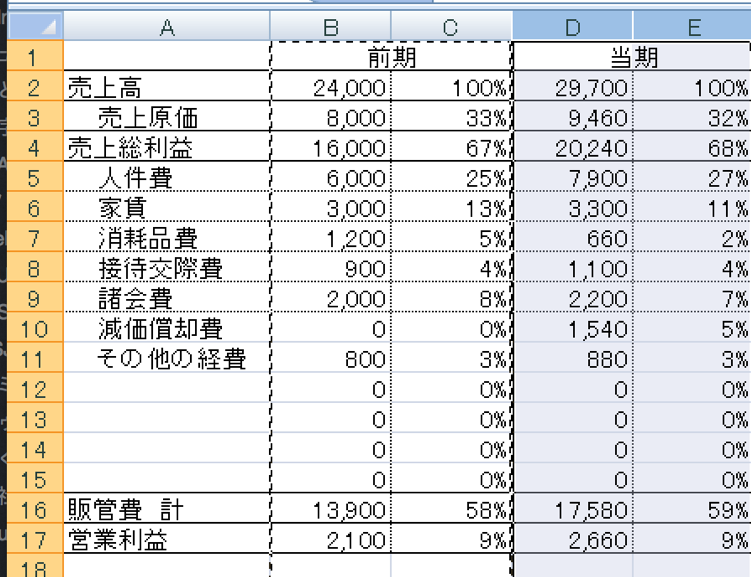Select the 営業利益 label in column A
Viewport: 751px width, 577px height.
coord(166,541)
